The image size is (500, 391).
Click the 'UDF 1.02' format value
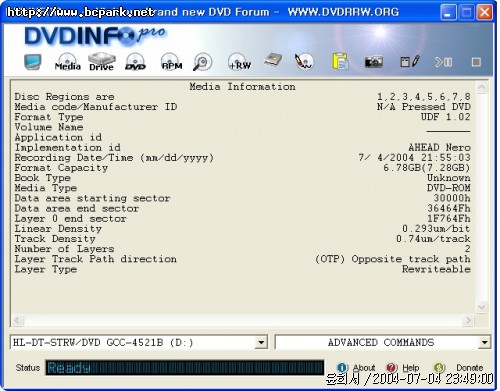(x=446, y=117)
